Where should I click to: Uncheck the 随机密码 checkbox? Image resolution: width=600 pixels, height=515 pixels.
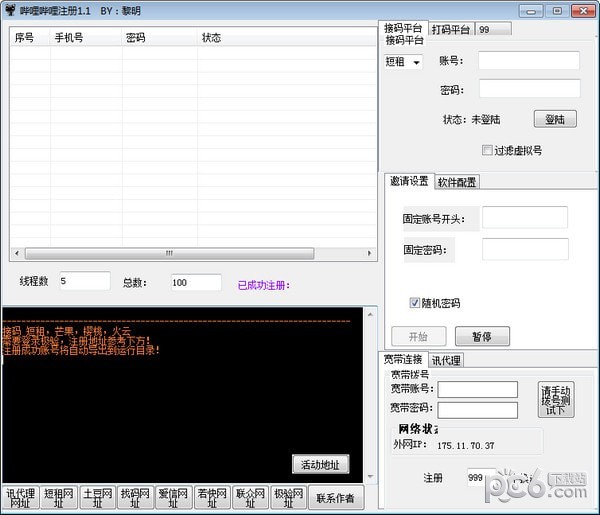(x=415, y=303)
